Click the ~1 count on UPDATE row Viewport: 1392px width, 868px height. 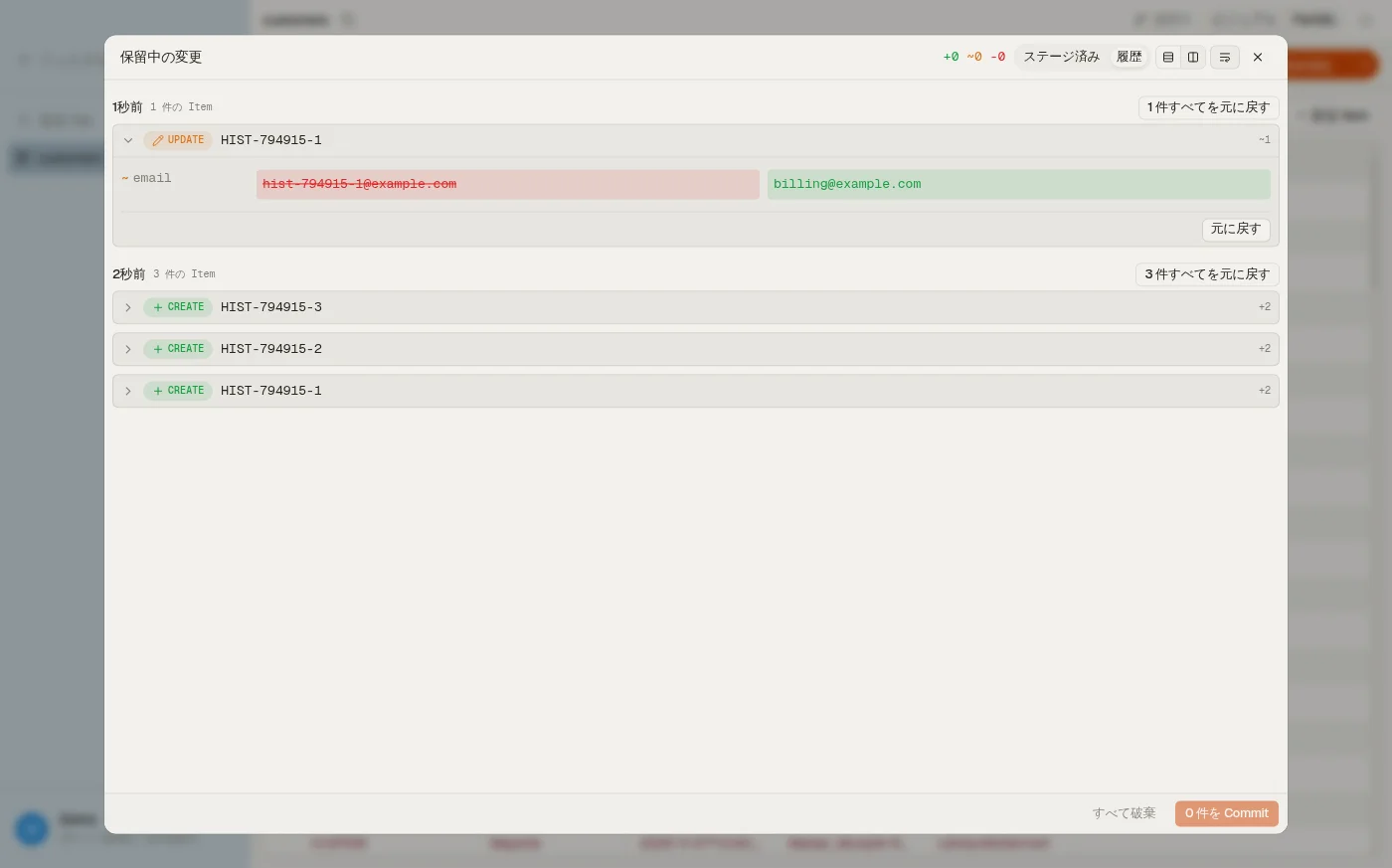(x=1264, y=140)
